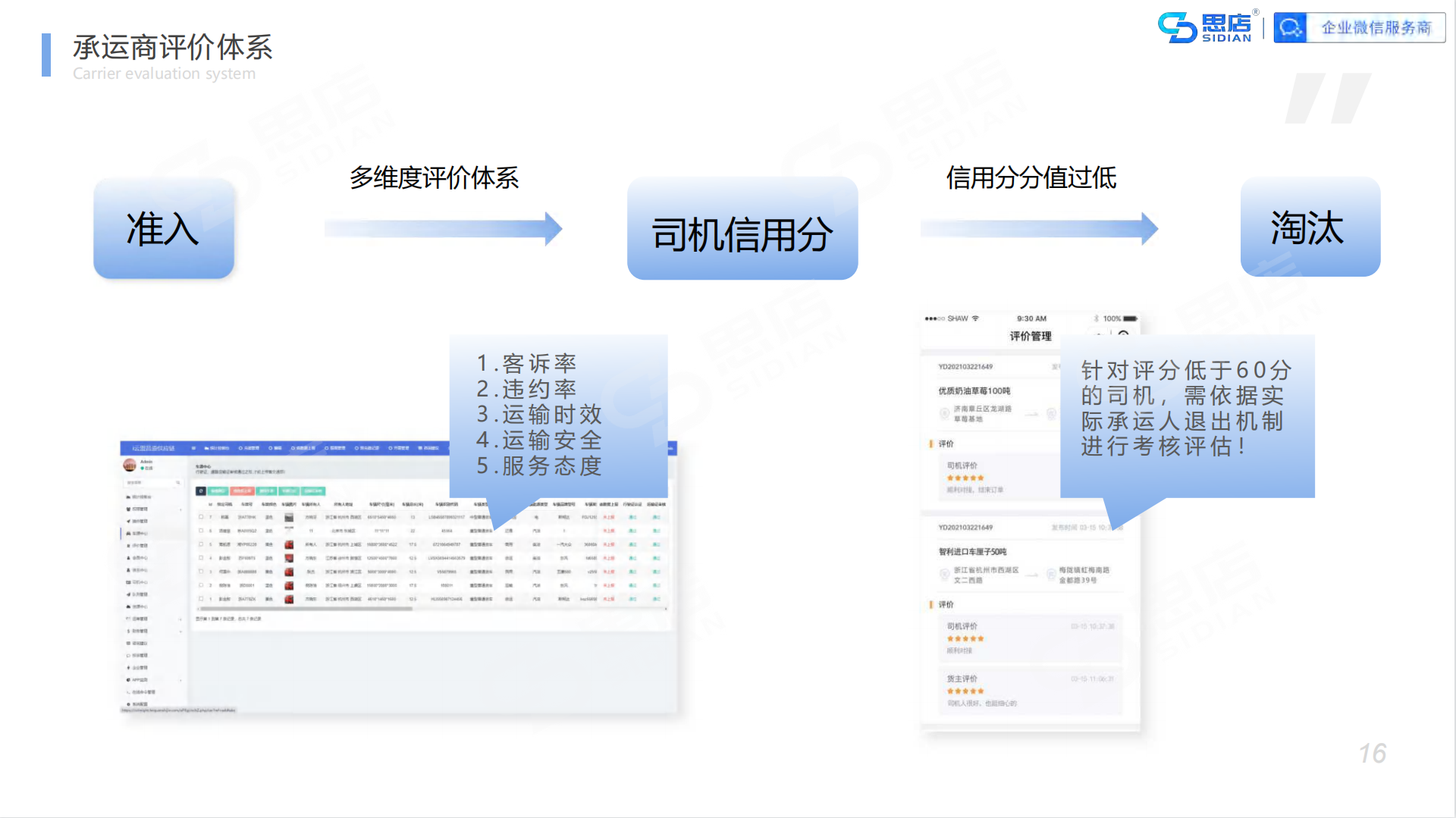Click the table's horizontal scrollbar
The height and width of the screenshot is (818, 1456).
click(306, 609)
